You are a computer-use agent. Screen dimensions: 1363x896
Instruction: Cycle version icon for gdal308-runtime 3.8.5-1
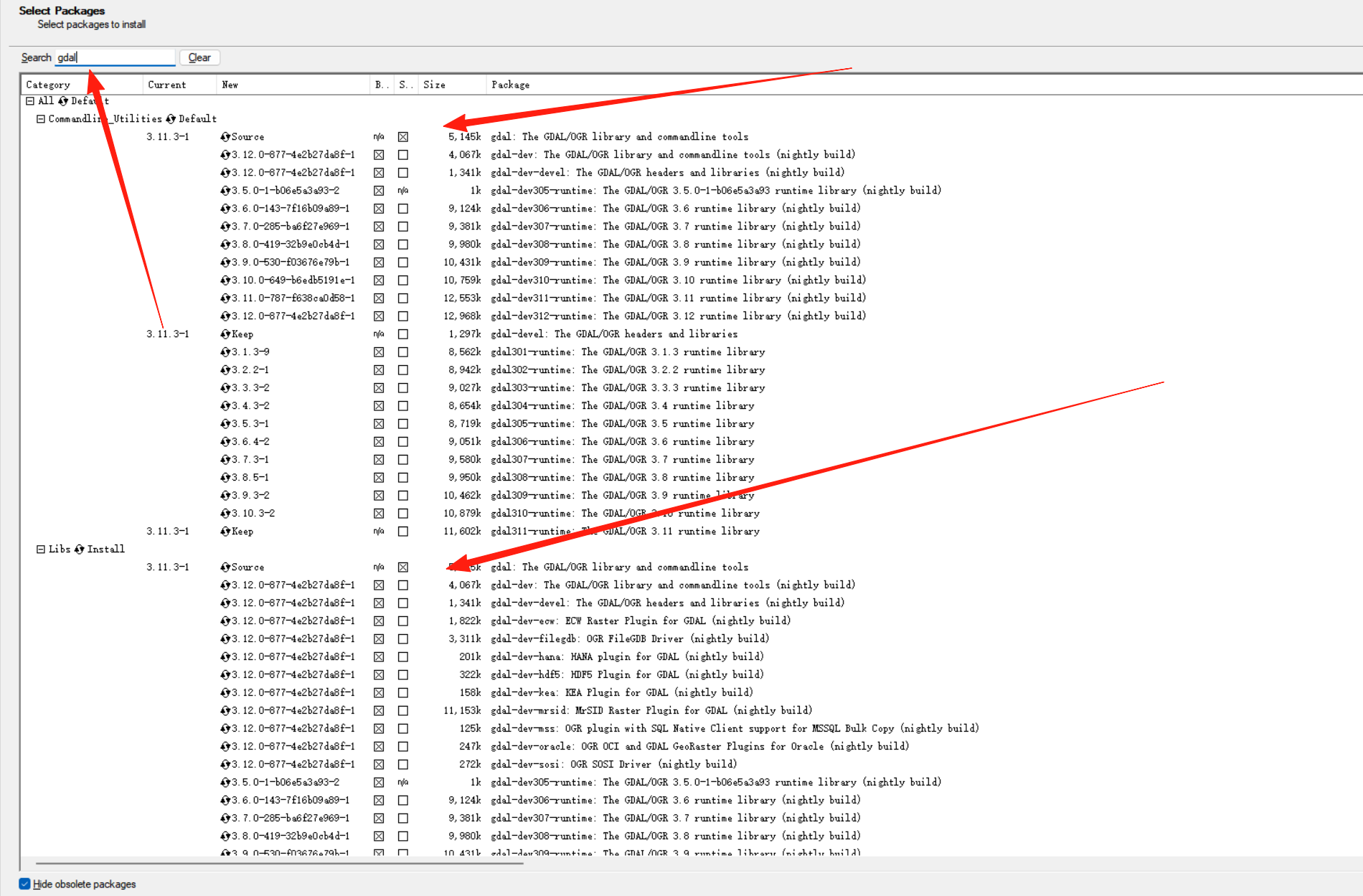point(225,478)
